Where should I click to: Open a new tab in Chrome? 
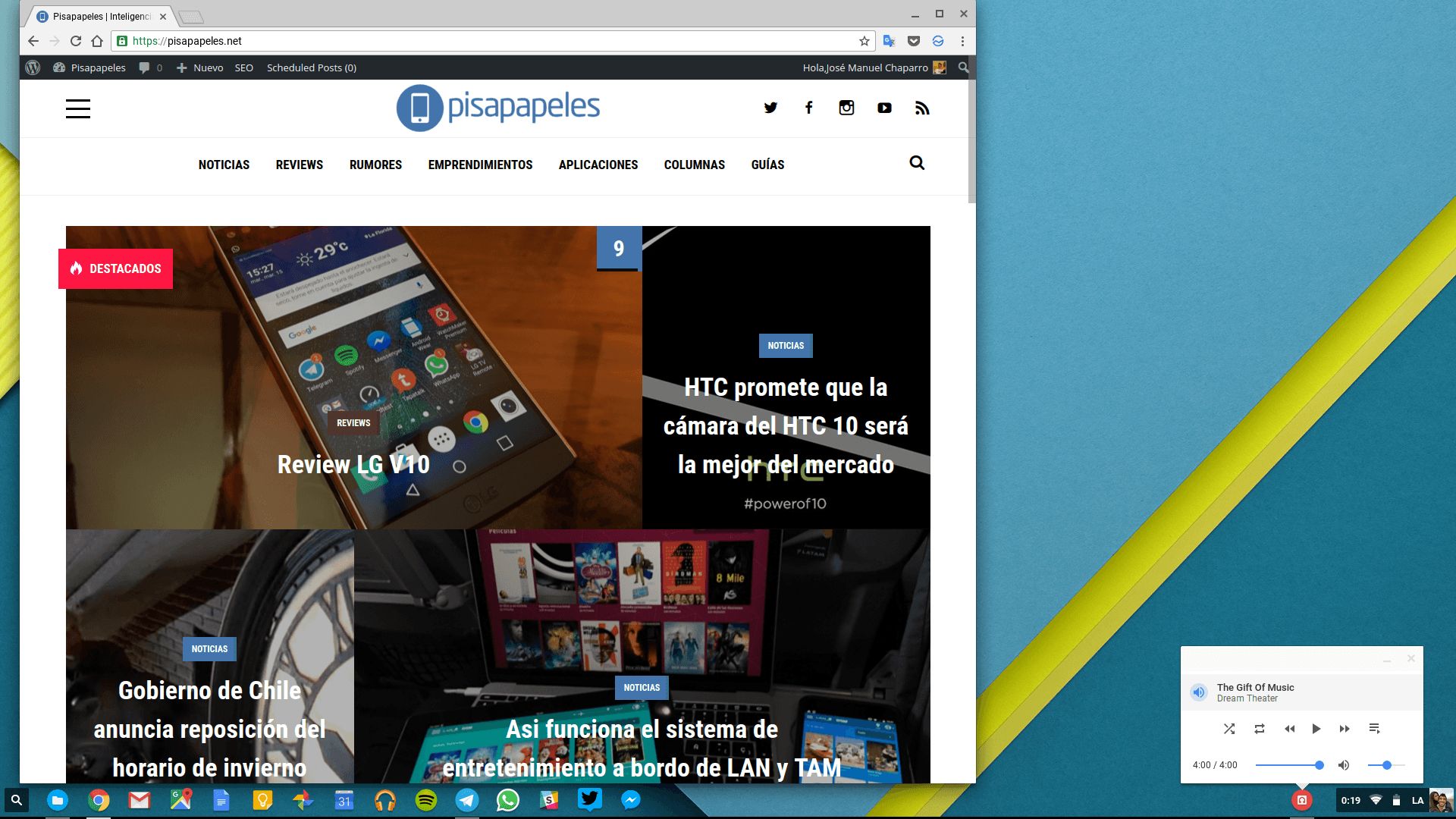[191, 17]
